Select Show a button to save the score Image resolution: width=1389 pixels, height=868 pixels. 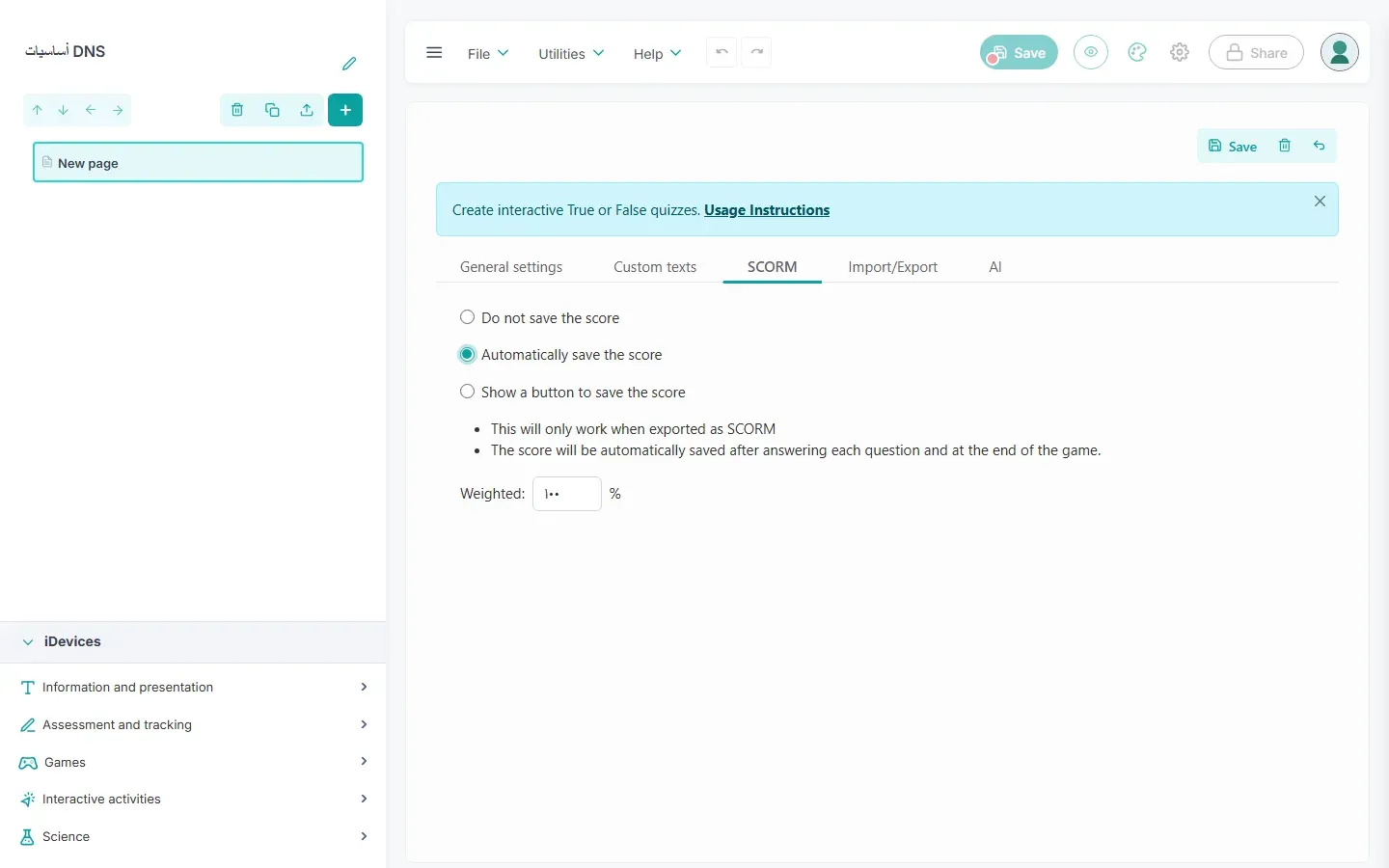(x=467, y=392)
